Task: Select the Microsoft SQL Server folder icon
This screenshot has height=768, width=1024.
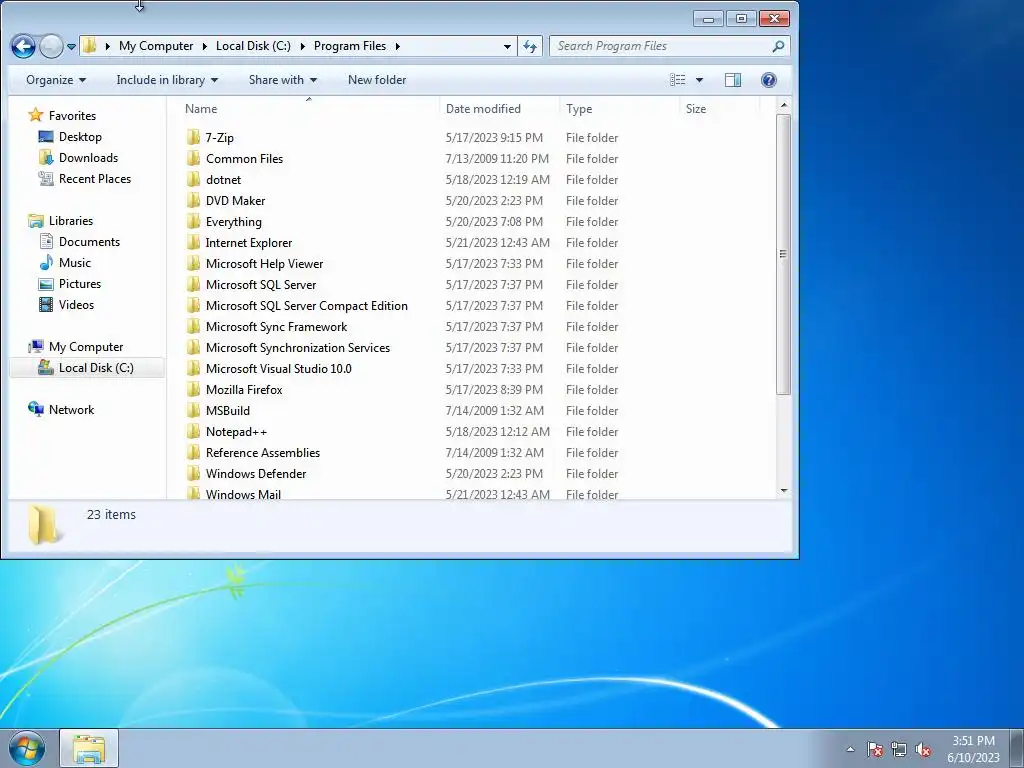Action: (x=193, y=284)
